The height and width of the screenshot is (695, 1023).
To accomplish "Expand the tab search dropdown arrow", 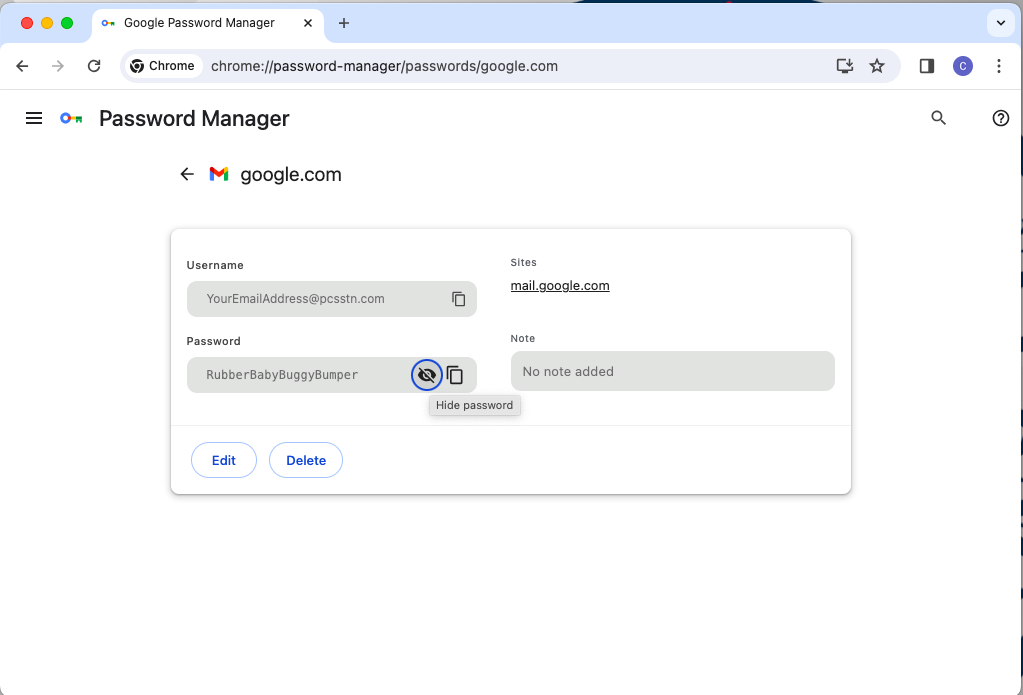I will [1001, 23].
